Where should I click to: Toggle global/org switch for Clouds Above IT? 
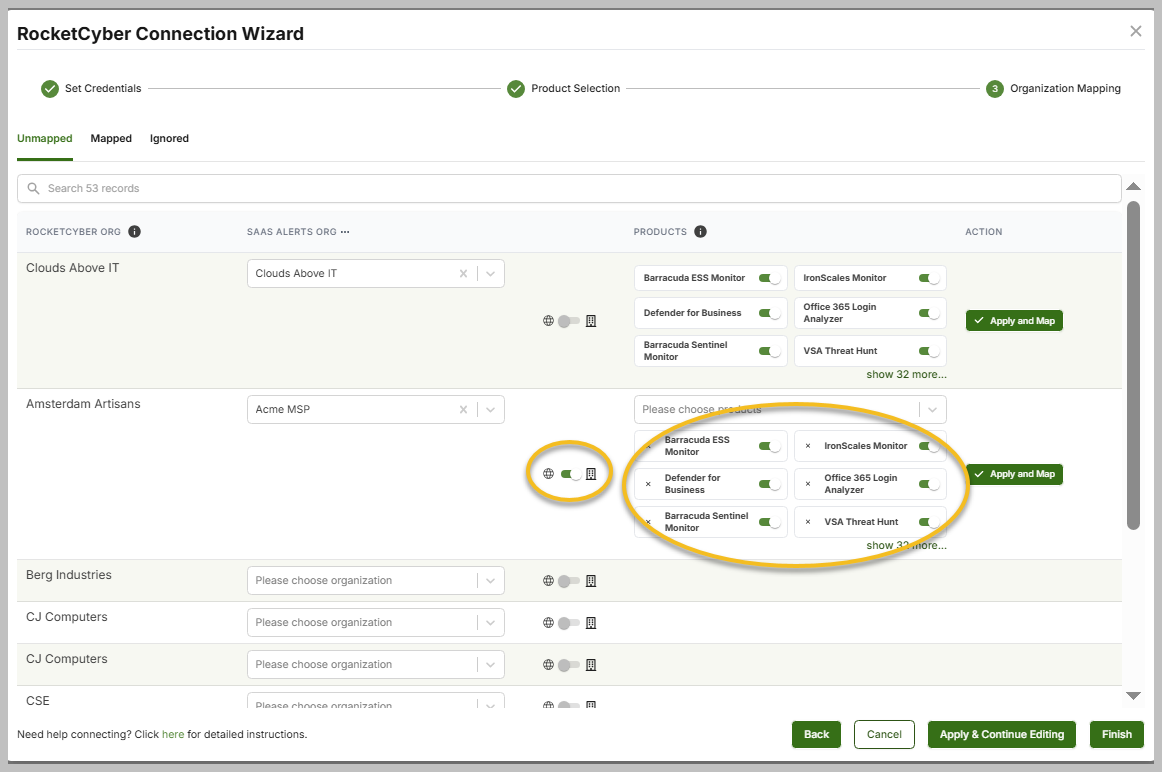tap(569, 321)
